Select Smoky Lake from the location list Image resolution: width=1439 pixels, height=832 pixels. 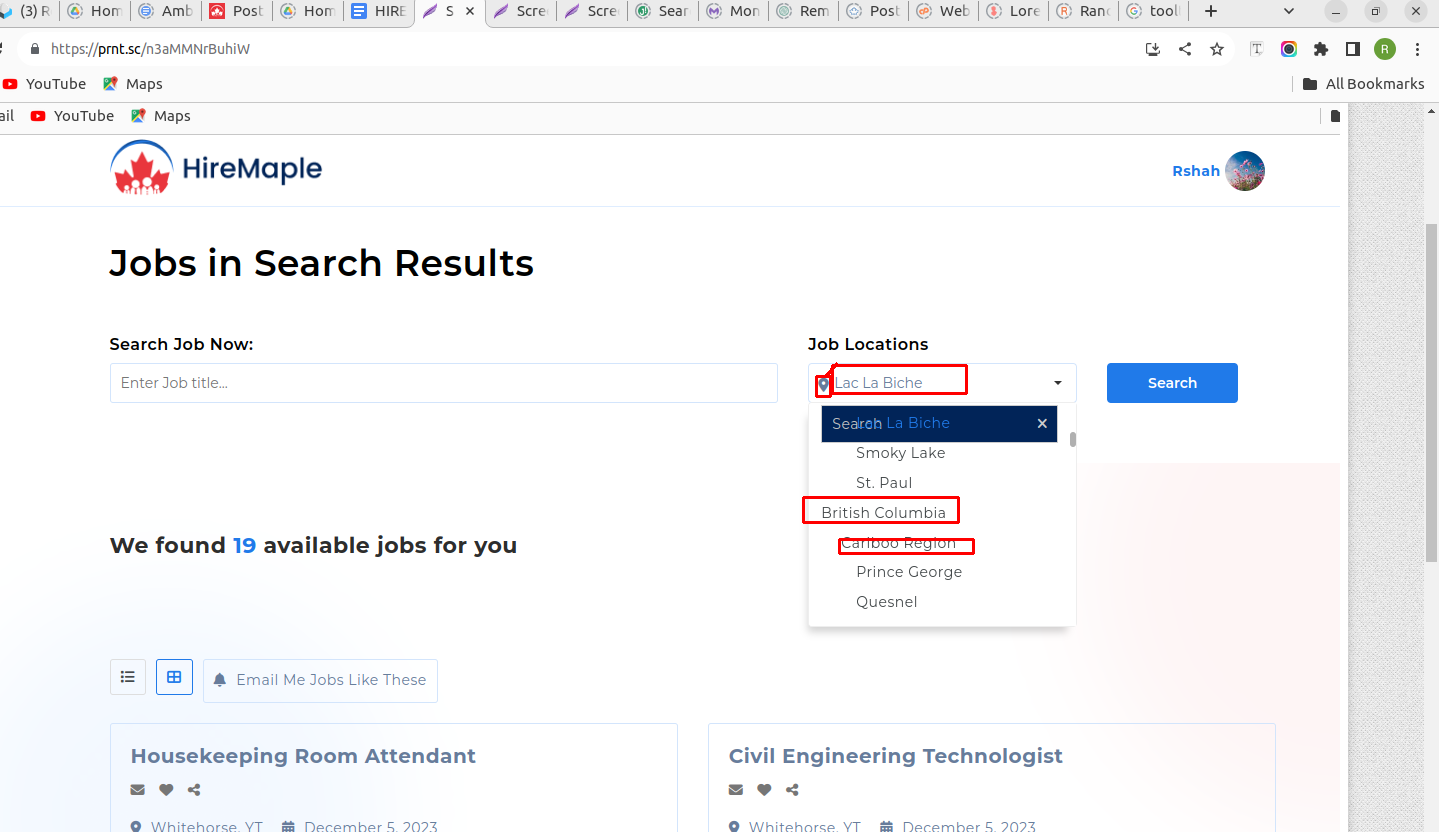click(x=900, y=453)
